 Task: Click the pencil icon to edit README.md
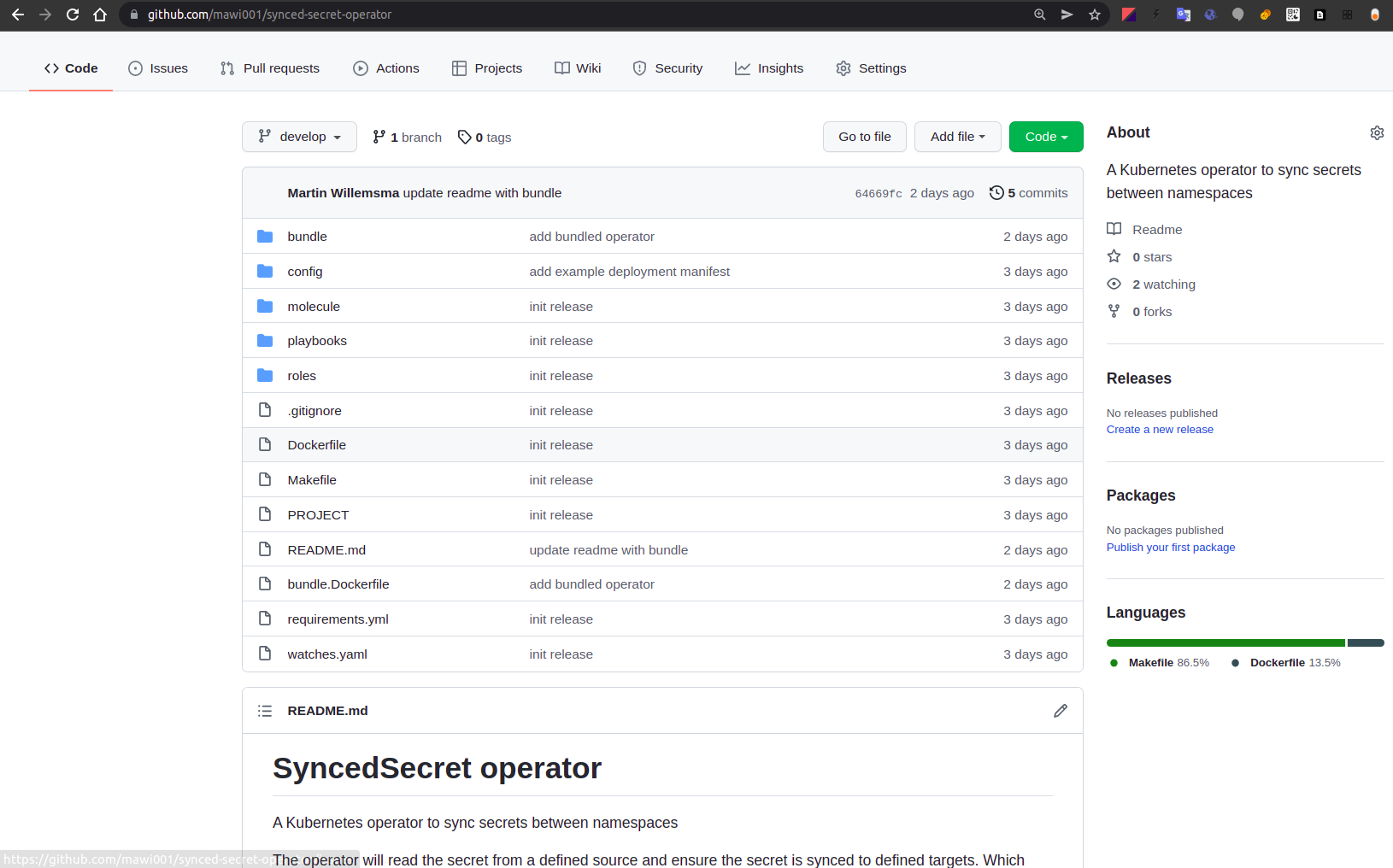[1060, 711]
